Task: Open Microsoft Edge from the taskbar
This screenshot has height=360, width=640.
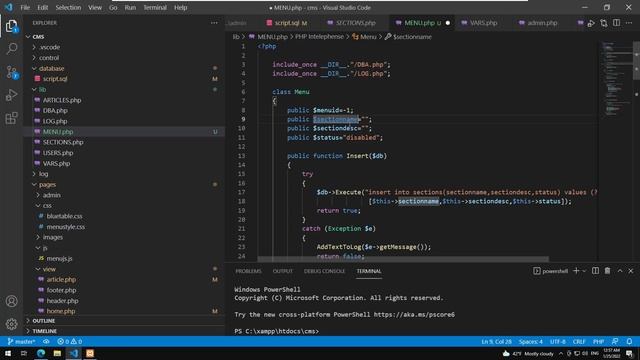Action: coord(41,353)
